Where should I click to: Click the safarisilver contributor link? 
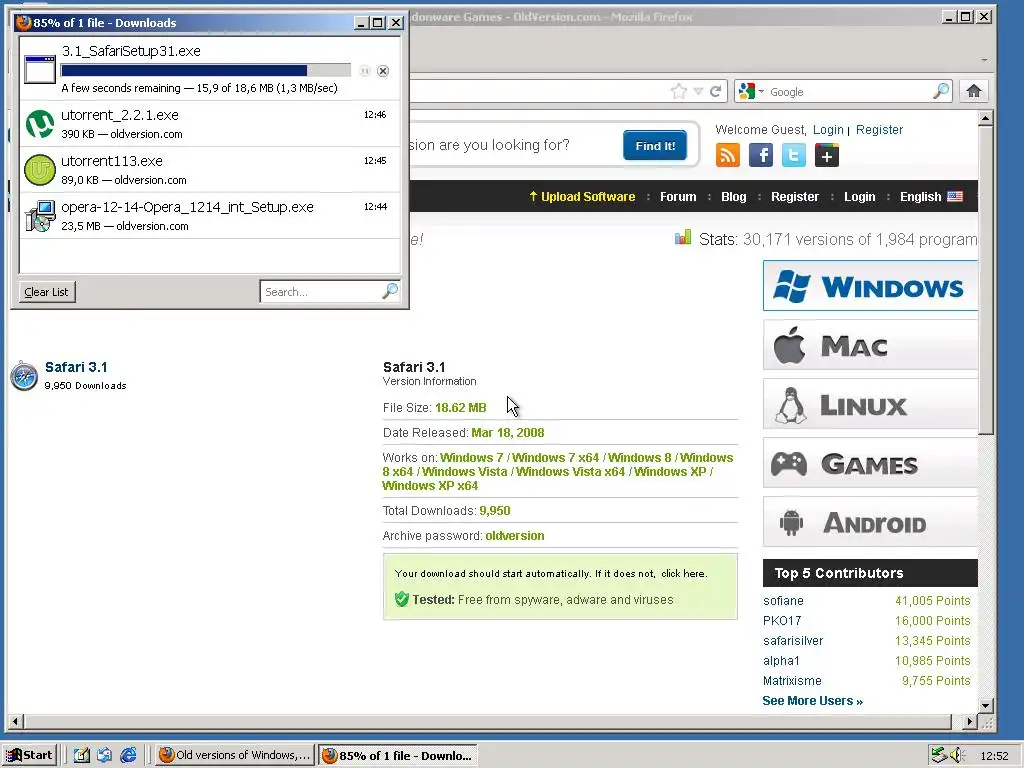point(793,641)
